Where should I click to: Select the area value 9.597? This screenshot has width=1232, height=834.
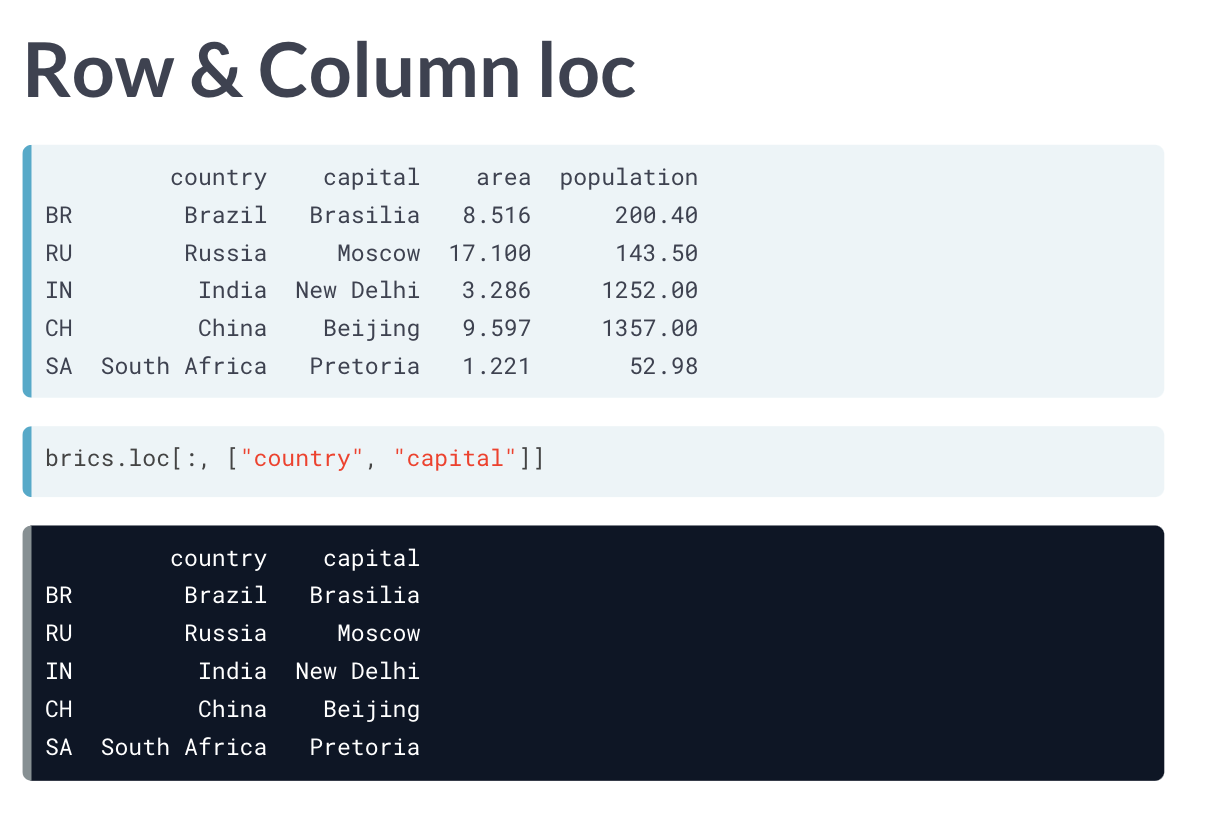[497, 328]
